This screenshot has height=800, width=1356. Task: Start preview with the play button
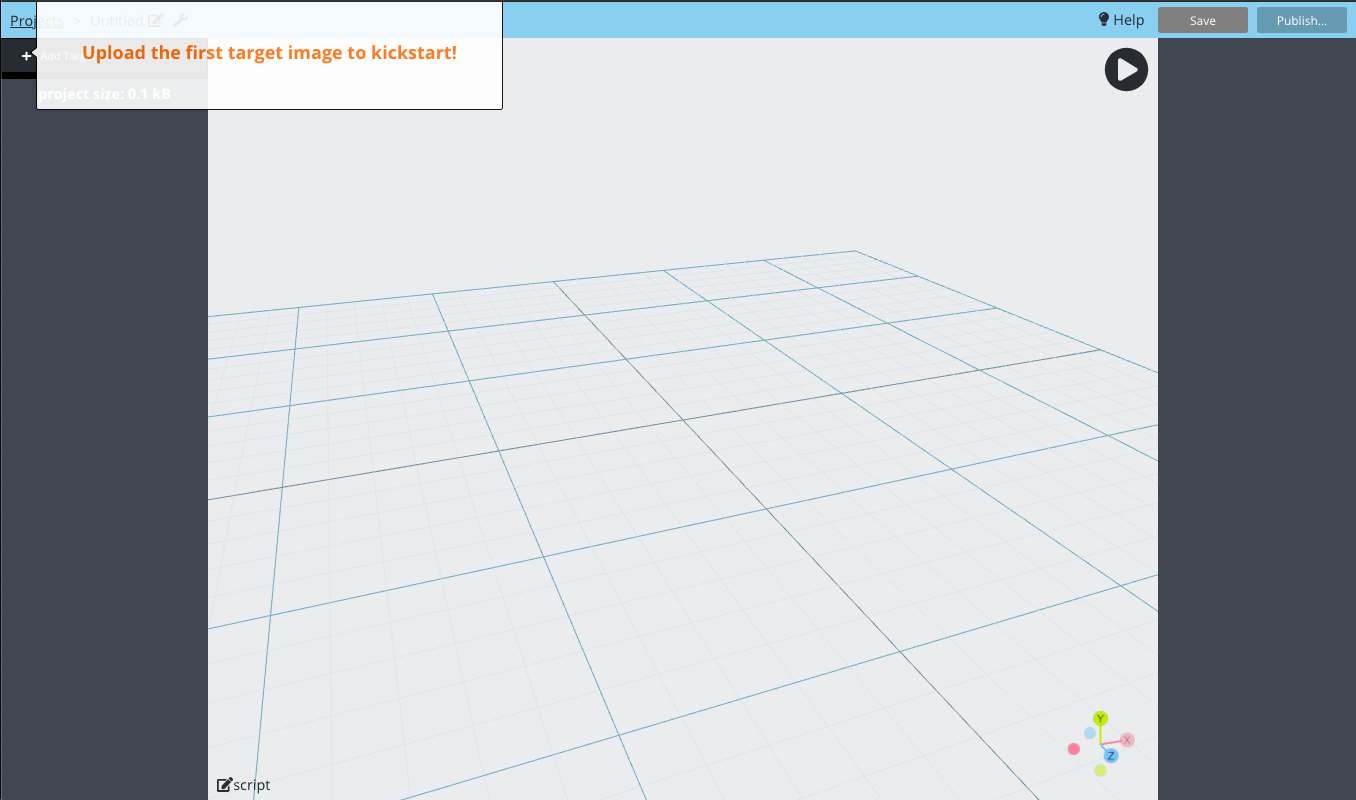[1126, 70]
